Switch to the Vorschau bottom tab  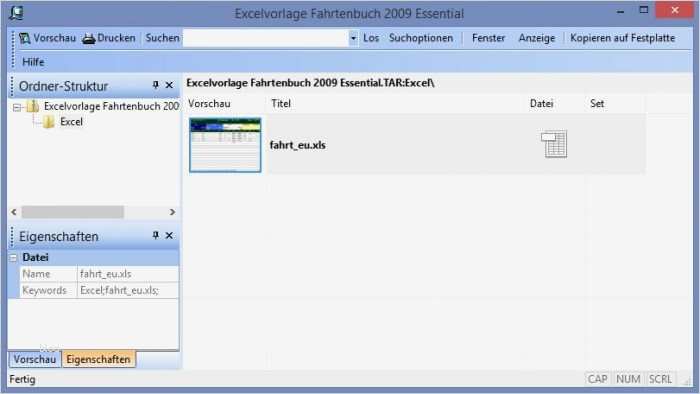pyautogui.click(x=34, y=359)
